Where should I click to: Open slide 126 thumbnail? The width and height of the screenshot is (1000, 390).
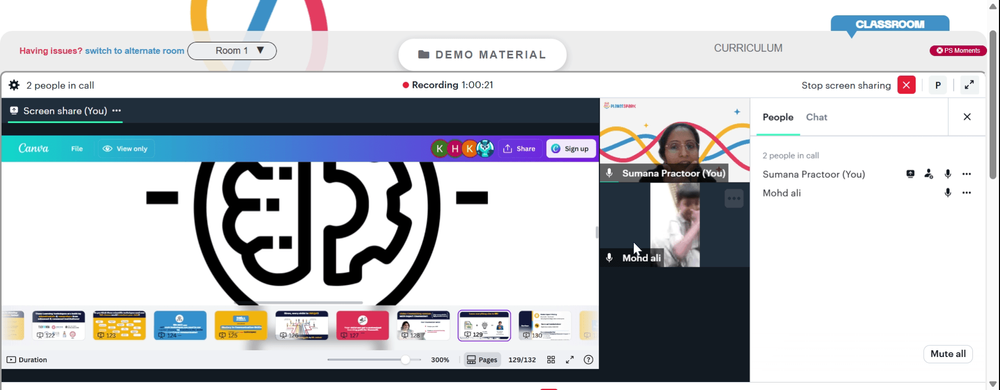coord(302,325)
